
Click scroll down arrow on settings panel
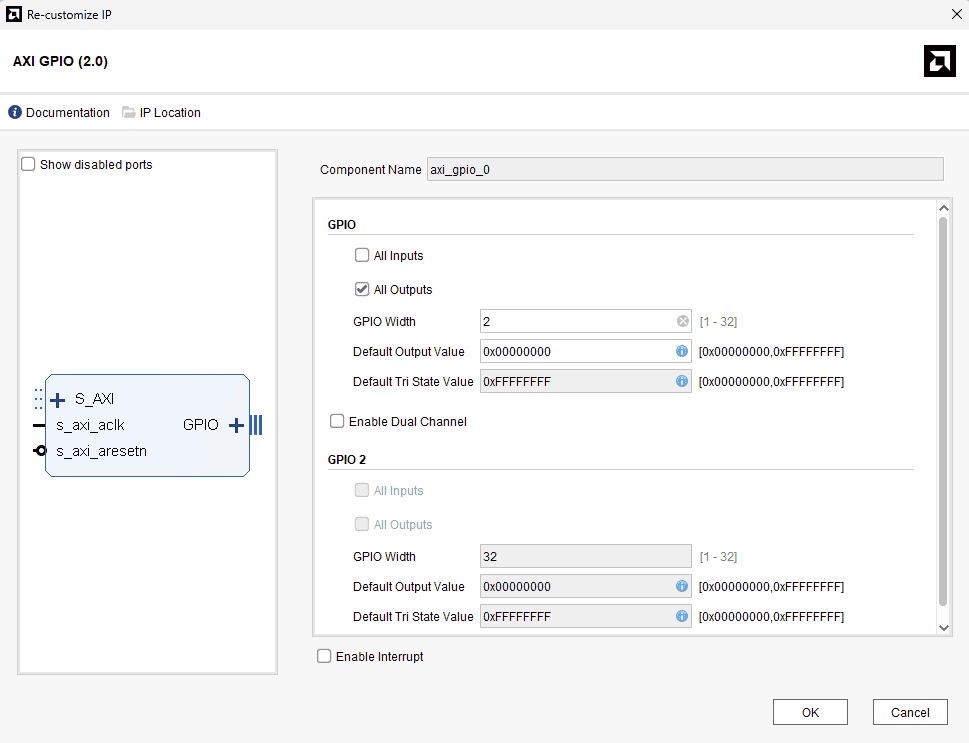pyautogui.click(x=943, y=627)
